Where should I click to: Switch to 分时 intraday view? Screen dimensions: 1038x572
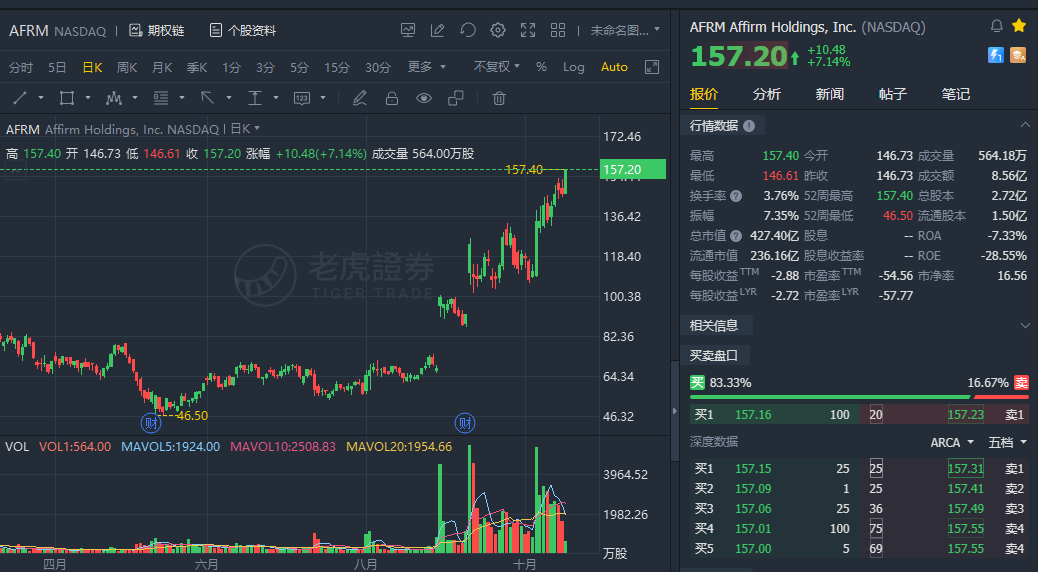point(21,67)
